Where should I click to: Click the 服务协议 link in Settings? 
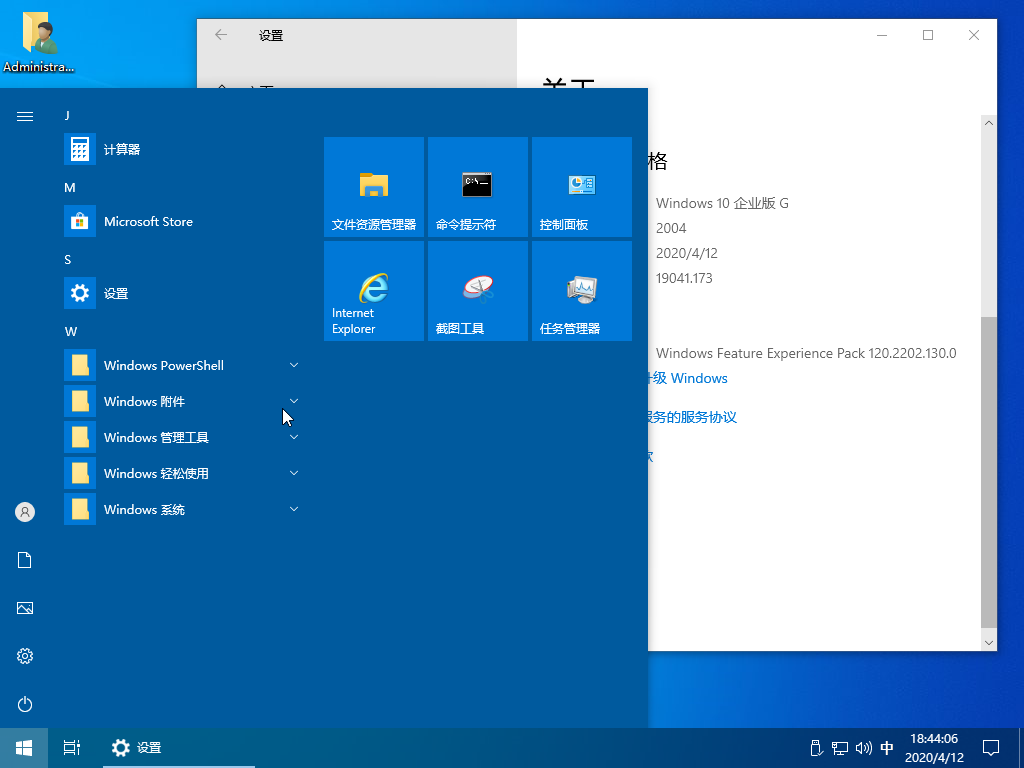click(692, 418)
